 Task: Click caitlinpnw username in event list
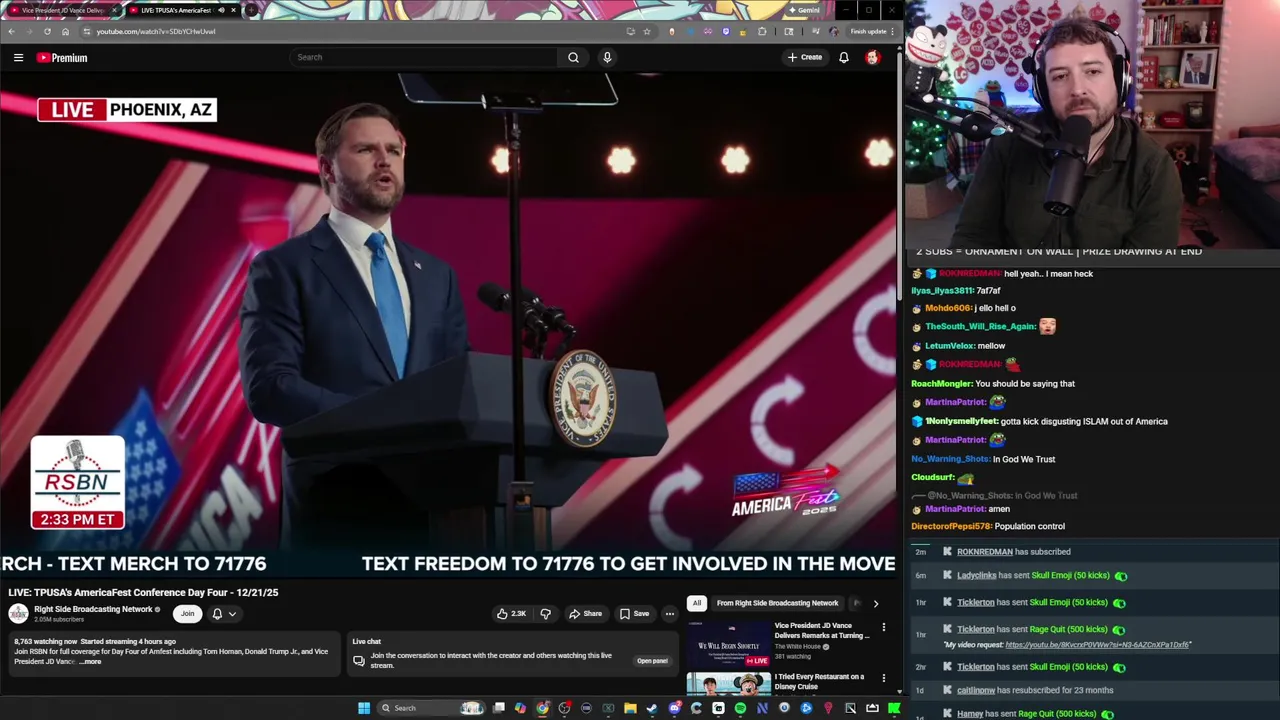(976, 690)
